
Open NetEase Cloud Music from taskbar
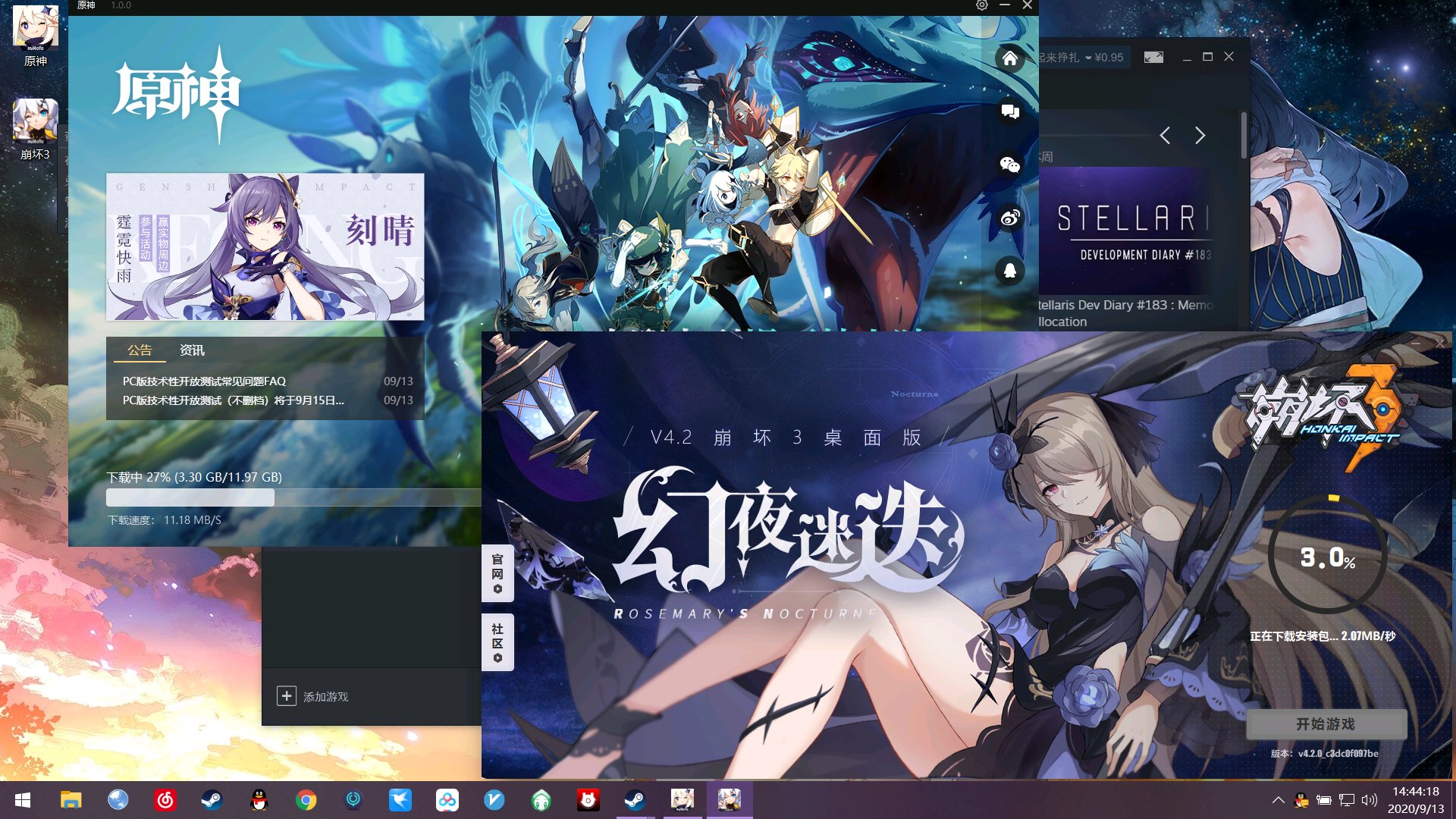point(165,800)
